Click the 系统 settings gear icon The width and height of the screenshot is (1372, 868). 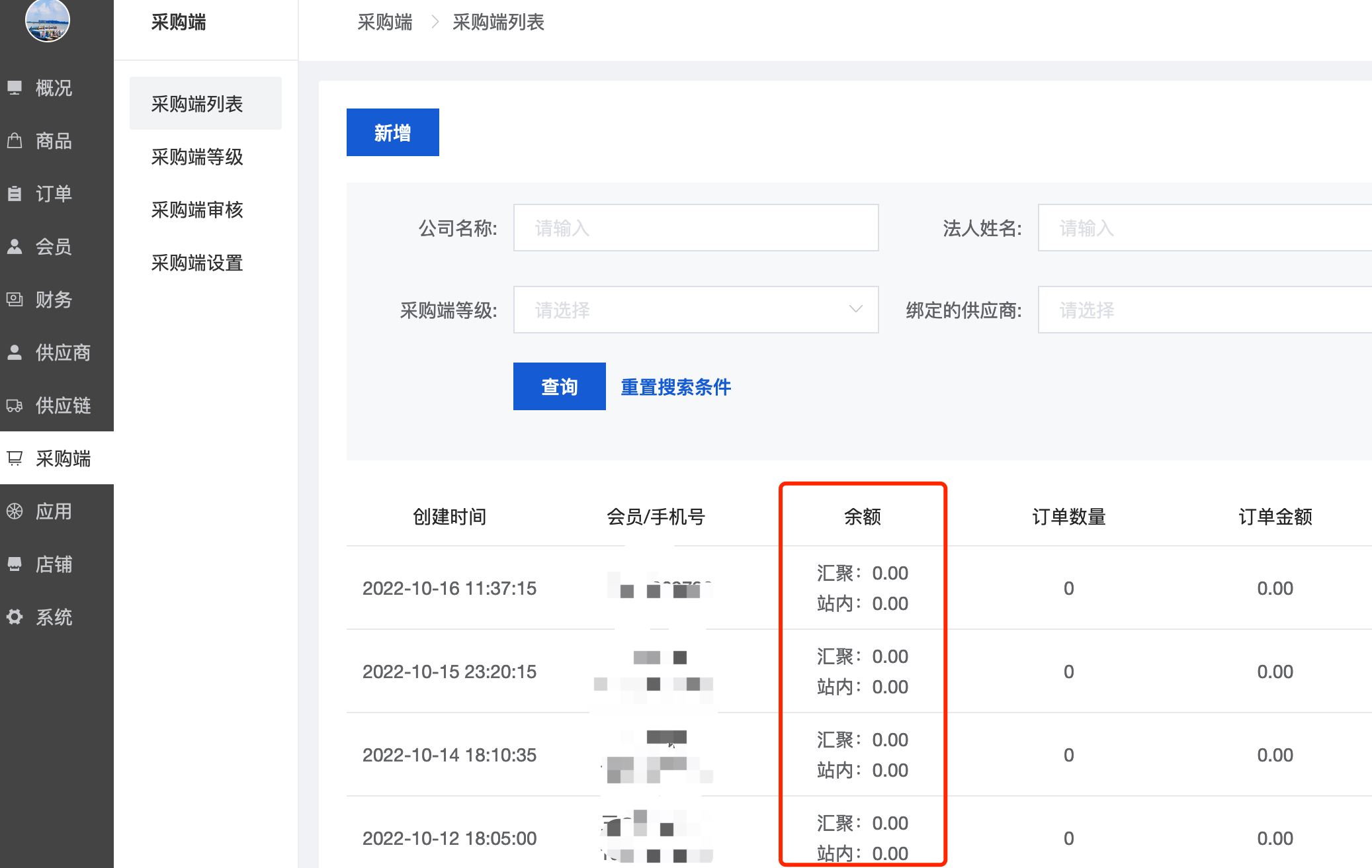tap(15, 617)
